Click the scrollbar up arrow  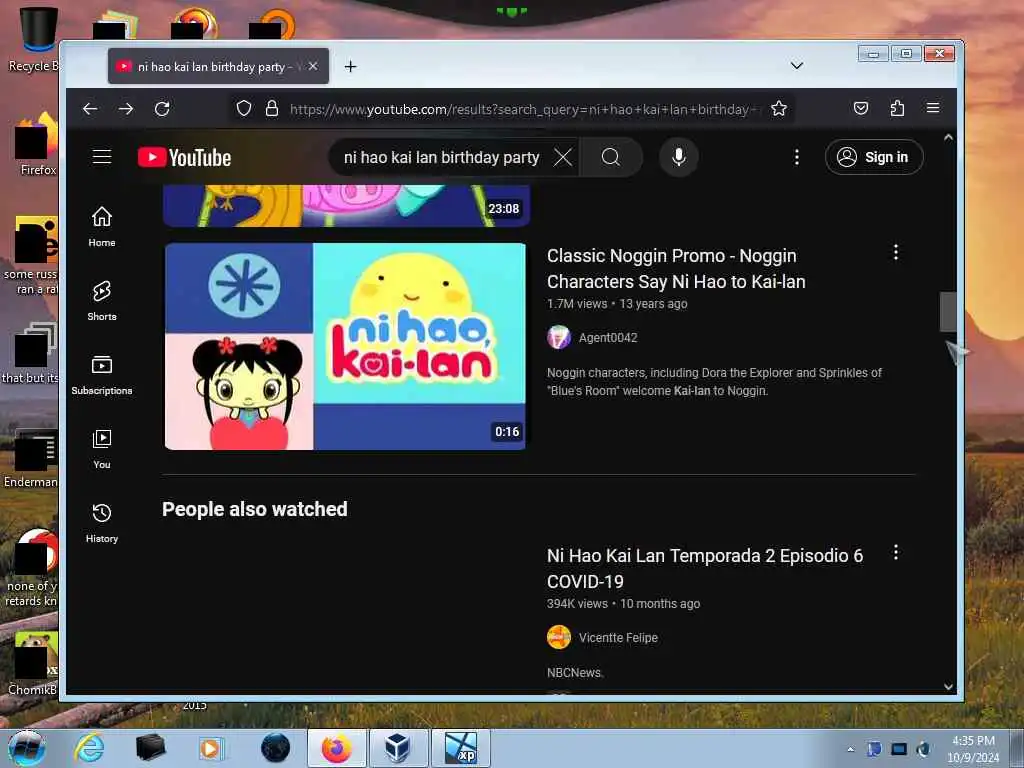click(948, 138)
